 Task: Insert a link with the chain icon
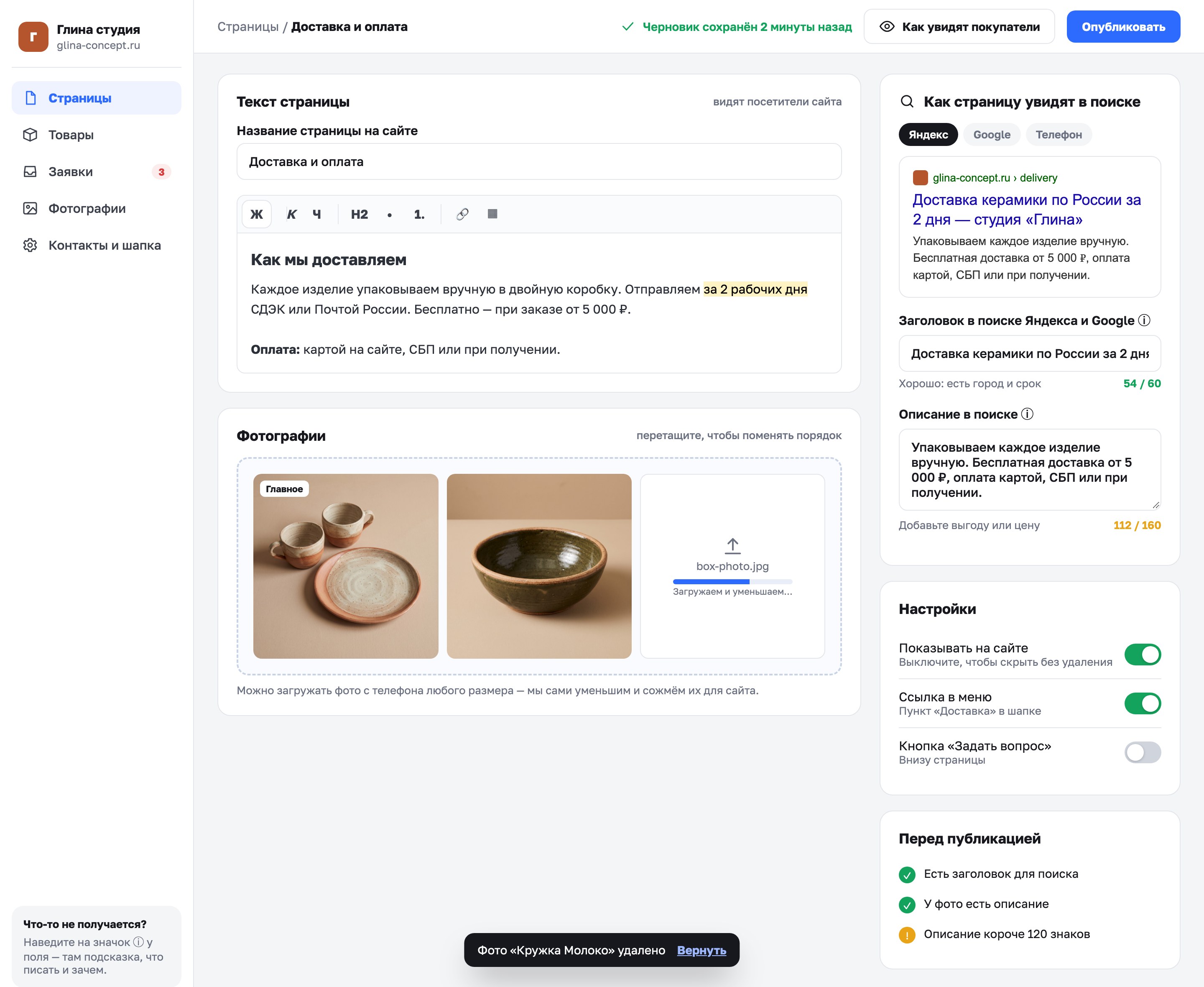[x=462, y=215]
